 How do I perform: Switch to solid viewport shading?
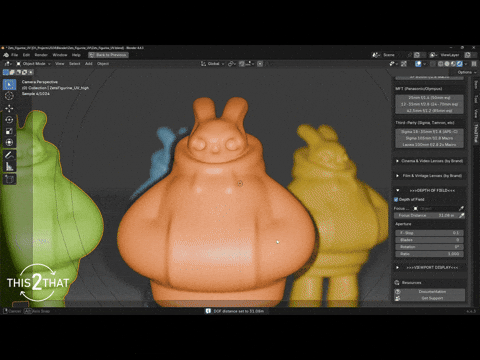click(x=447, y=64)
